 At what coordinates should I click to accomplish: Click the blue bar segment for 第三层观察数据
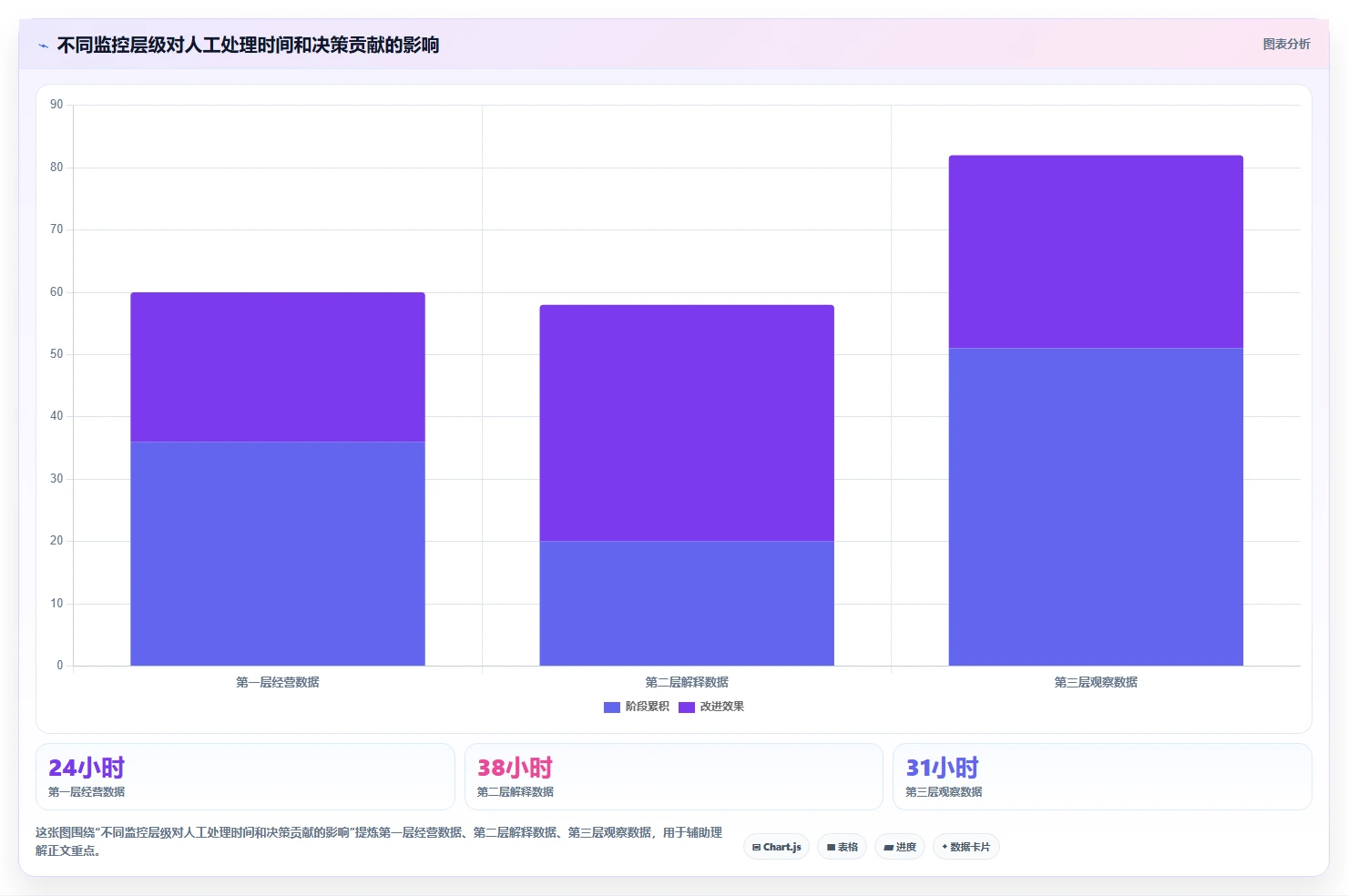click(1096, 507)
